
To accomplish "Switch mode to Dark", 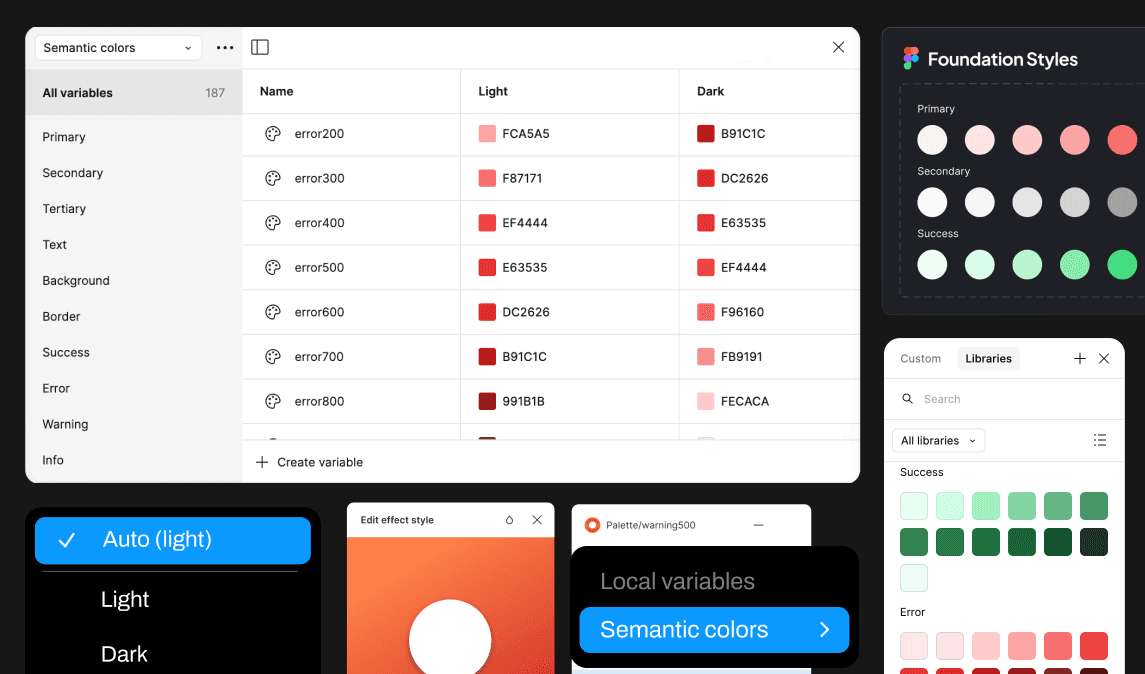I will 124,654.
